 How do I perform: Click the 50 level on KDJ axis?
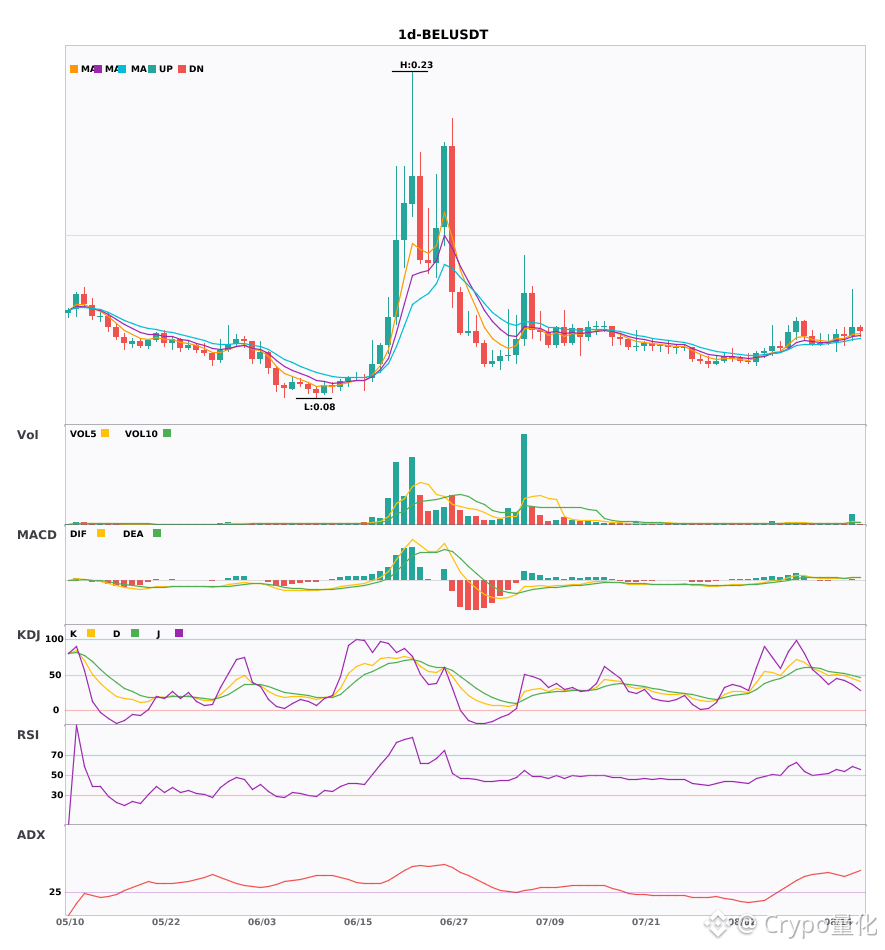pyautogui.click(x=55, y=675)
